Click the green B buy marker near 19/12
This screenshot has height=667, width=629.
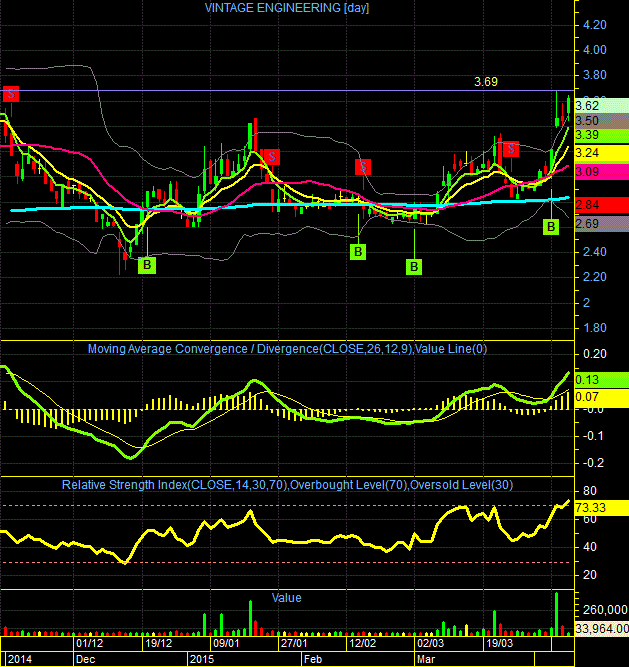(x=147, y=265)
